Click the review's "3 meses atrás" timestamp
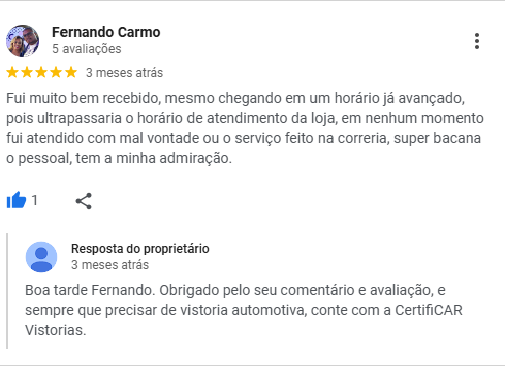This screenshot has height=367, width=506. click(124, 73)
